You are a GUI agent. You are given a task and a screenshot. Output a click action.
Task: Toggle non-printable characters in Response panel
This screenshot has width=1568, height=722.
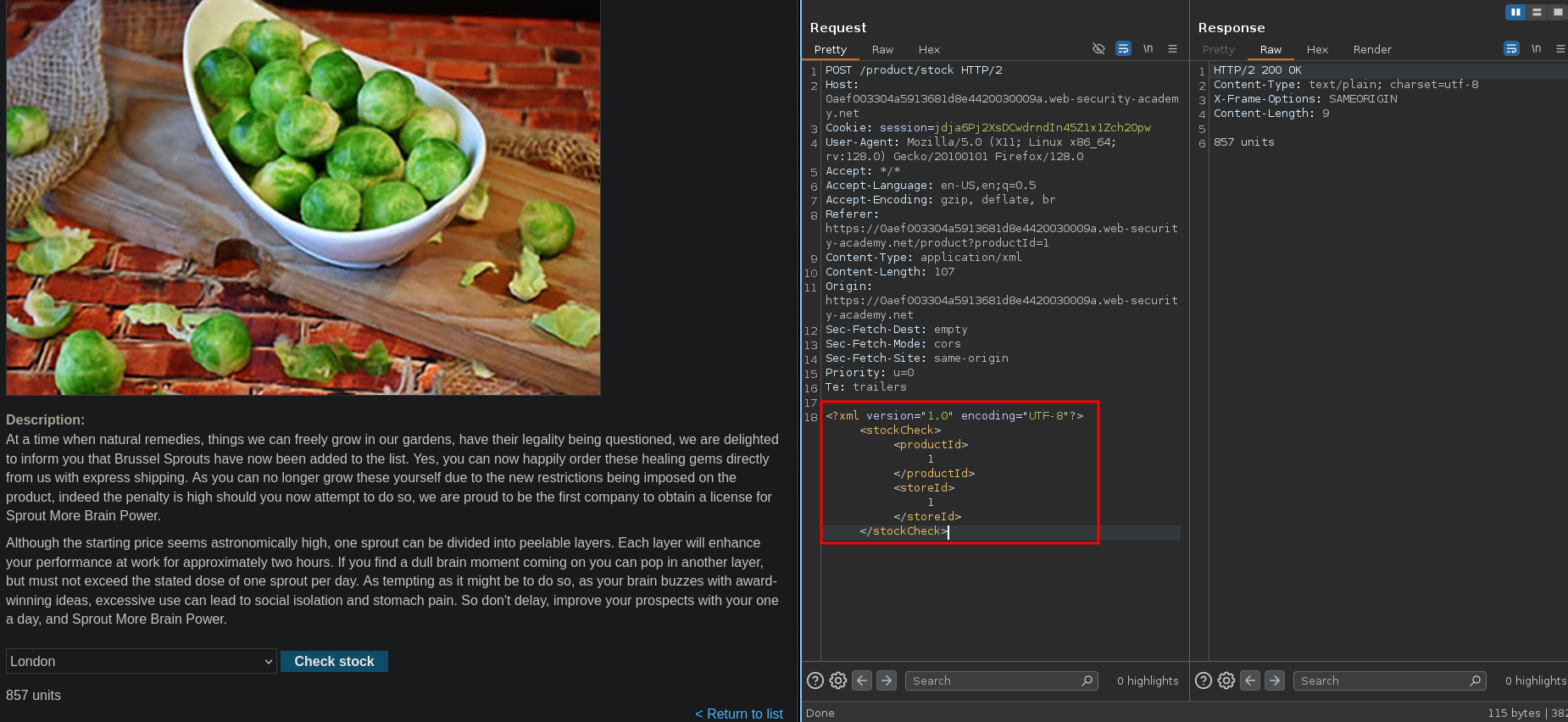(x=1536, y=49)
